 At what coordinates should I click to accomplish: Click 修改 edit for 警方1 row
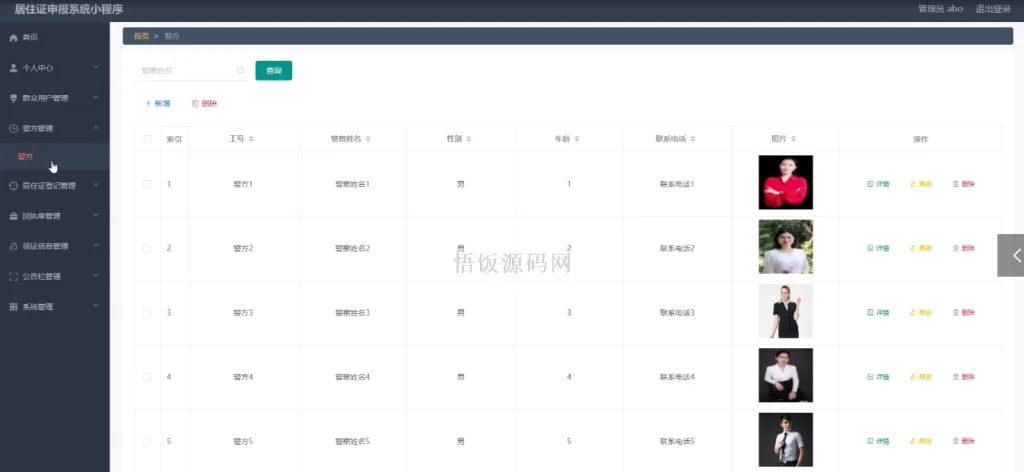(x=921, y=184)
